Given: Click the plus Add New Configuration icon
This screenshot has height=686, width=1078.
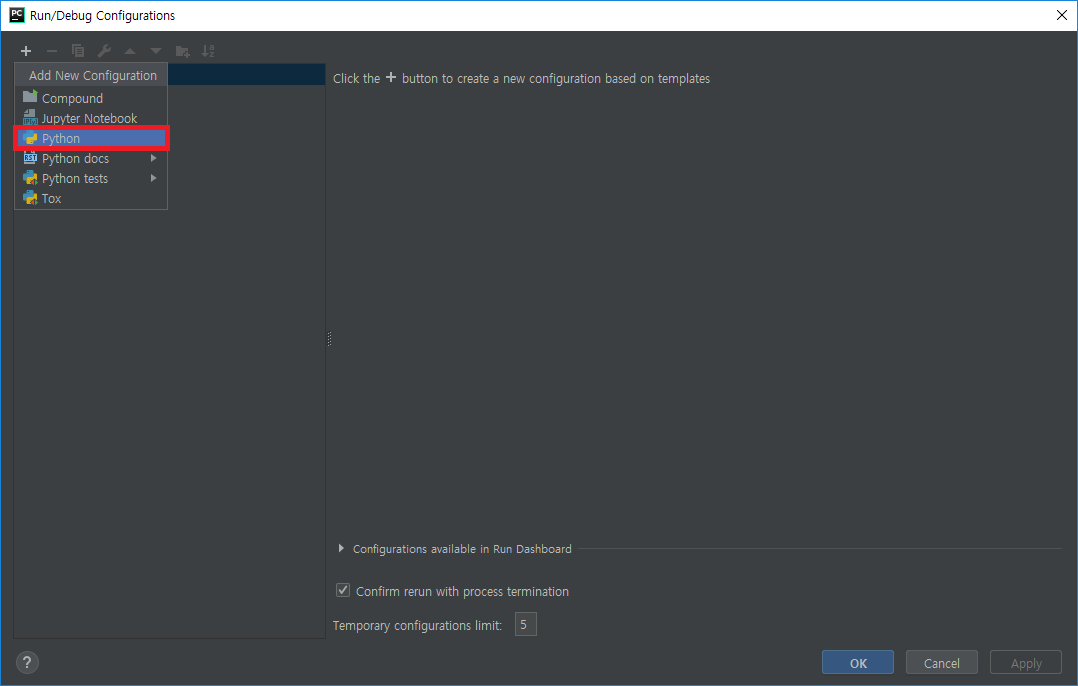Looking at the screenshot, I should point(26,51).
